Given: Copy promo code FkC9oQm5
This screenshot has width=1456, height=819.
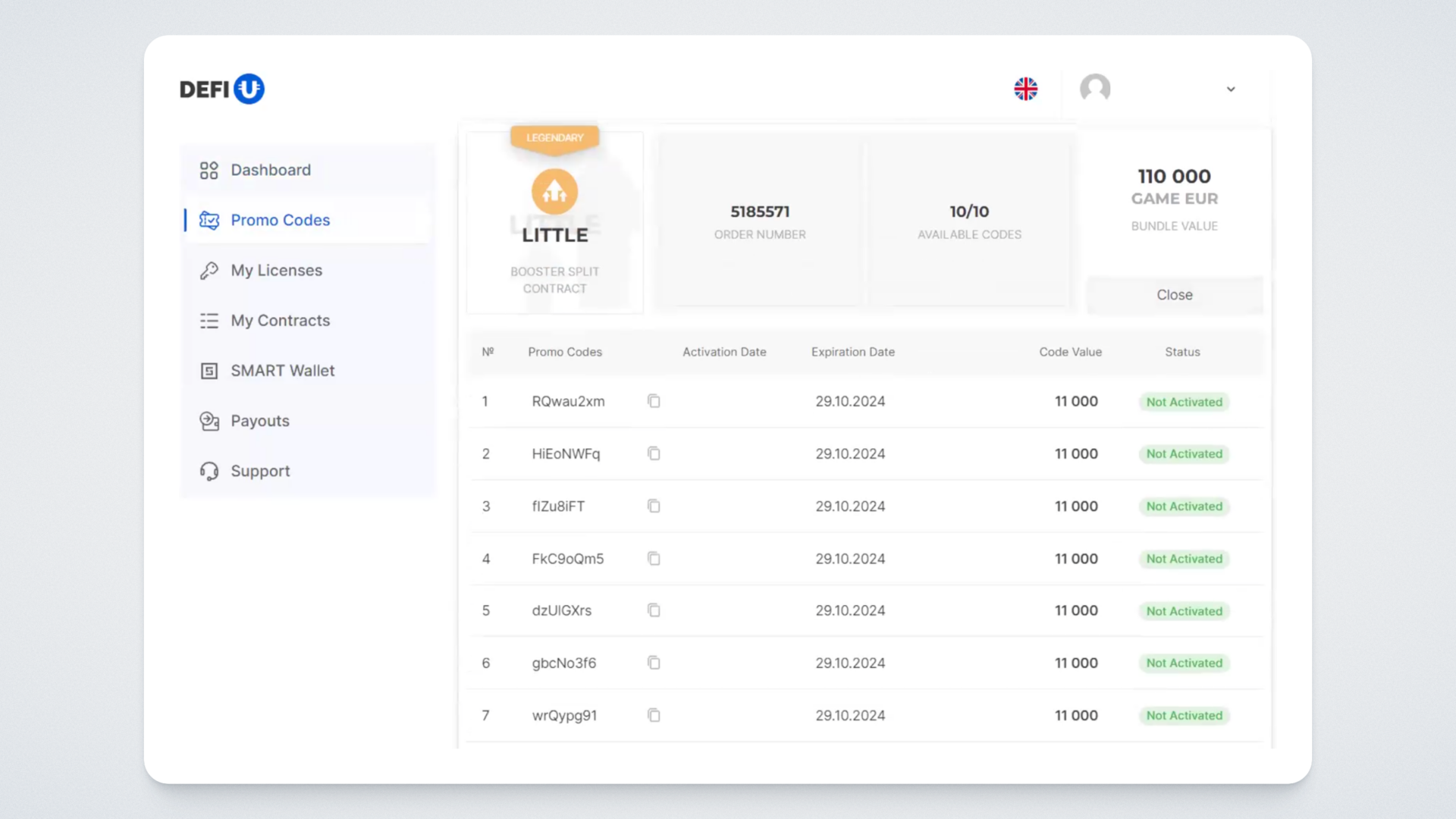Looking at the screenshot, I should coord(654,559).
